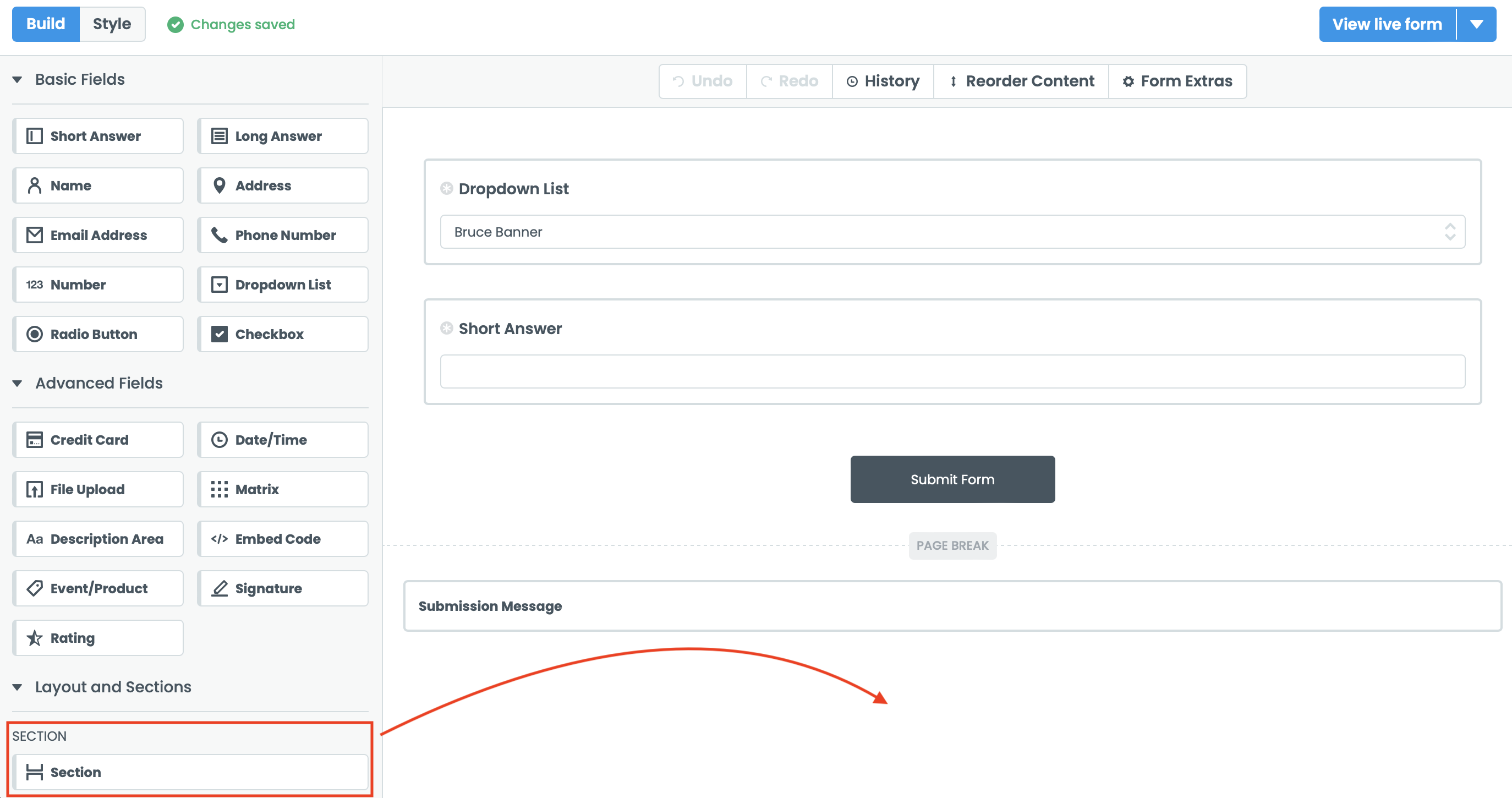Click the Credit Card field icon

[35, 440]
